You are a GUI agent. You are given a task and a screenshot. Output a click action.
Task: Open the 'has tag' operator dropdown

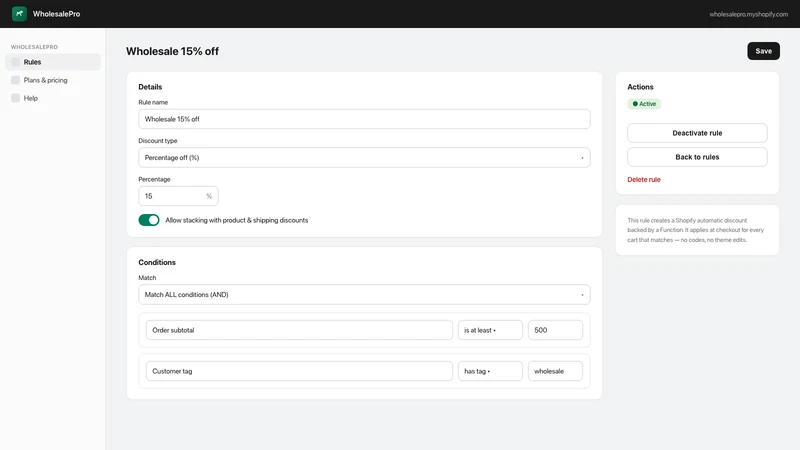pyautogui.click(x=490, y=371)
